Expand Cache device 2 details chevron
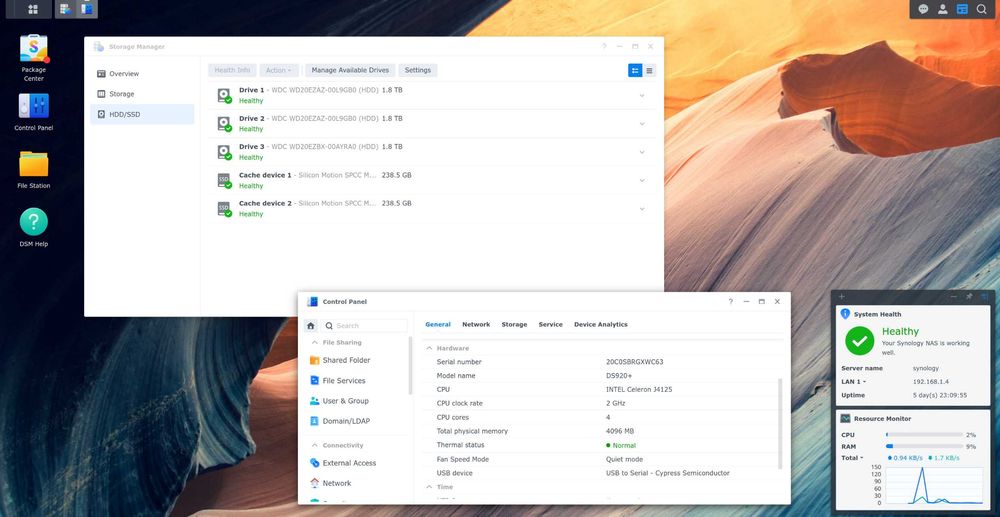 642,208
